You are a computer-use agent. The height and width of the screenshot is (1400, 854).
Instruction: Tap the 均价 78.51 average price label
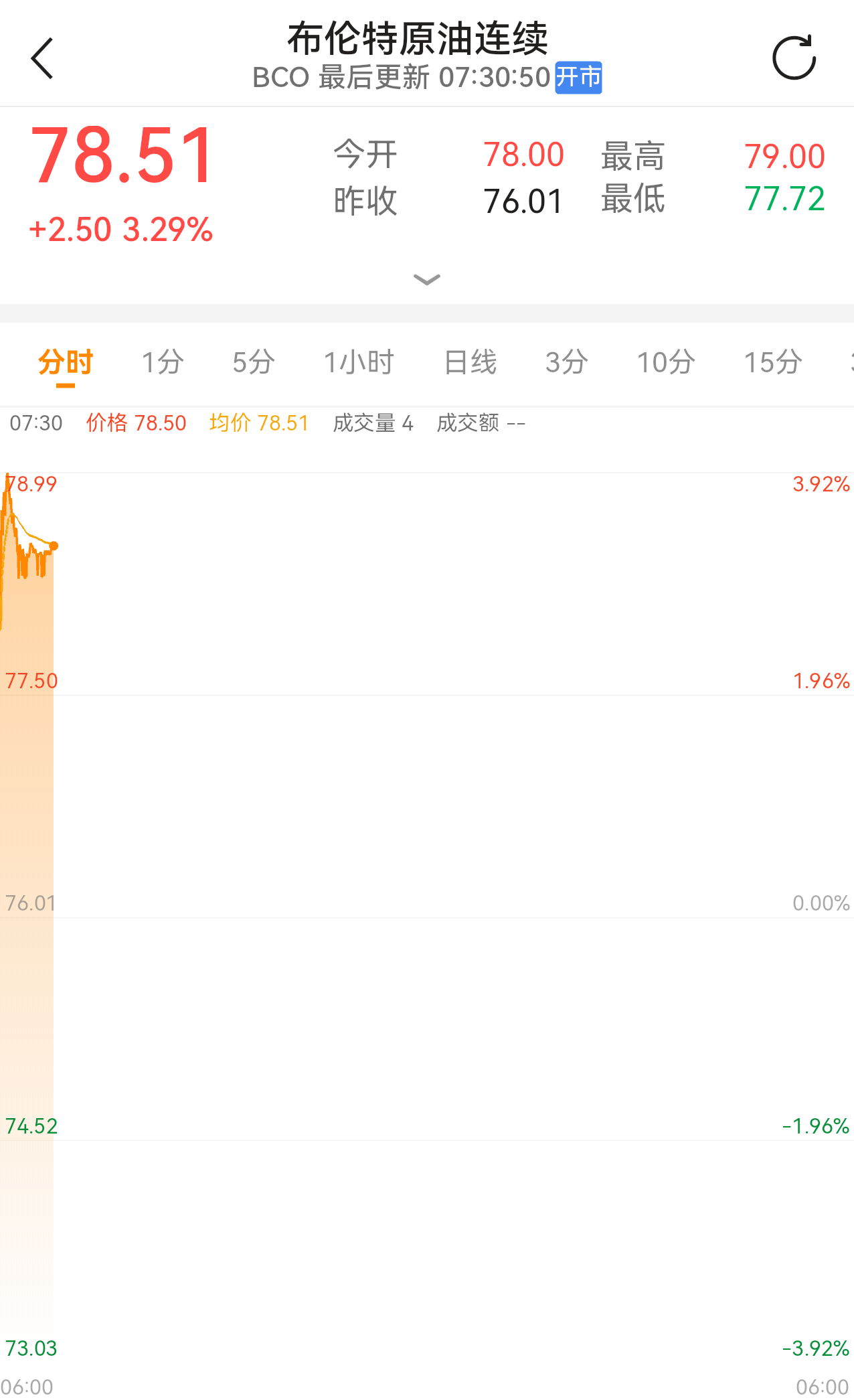click(x=259, y=422)
